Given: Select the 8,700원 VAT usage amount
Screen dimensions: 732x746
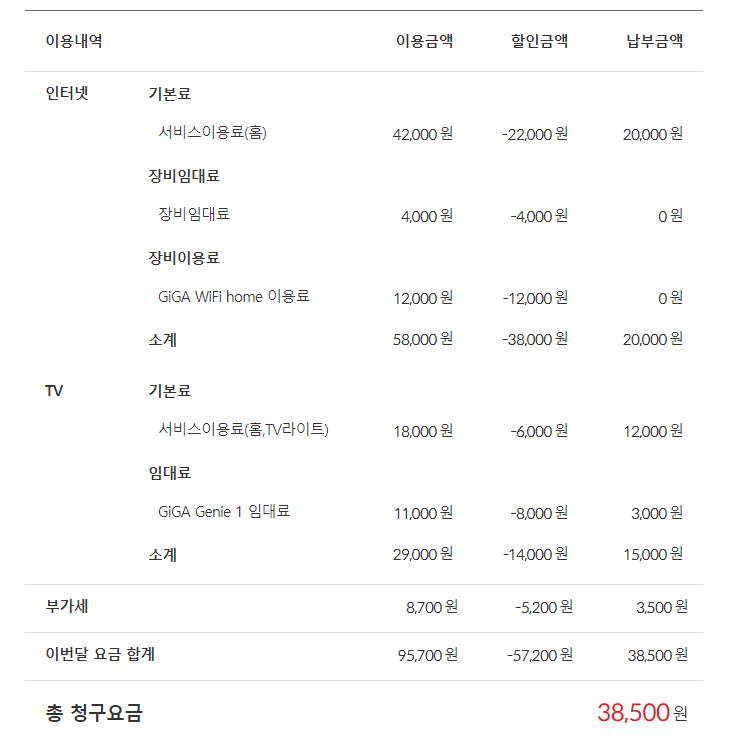Looking at the screenshot, I should point(432,606).
